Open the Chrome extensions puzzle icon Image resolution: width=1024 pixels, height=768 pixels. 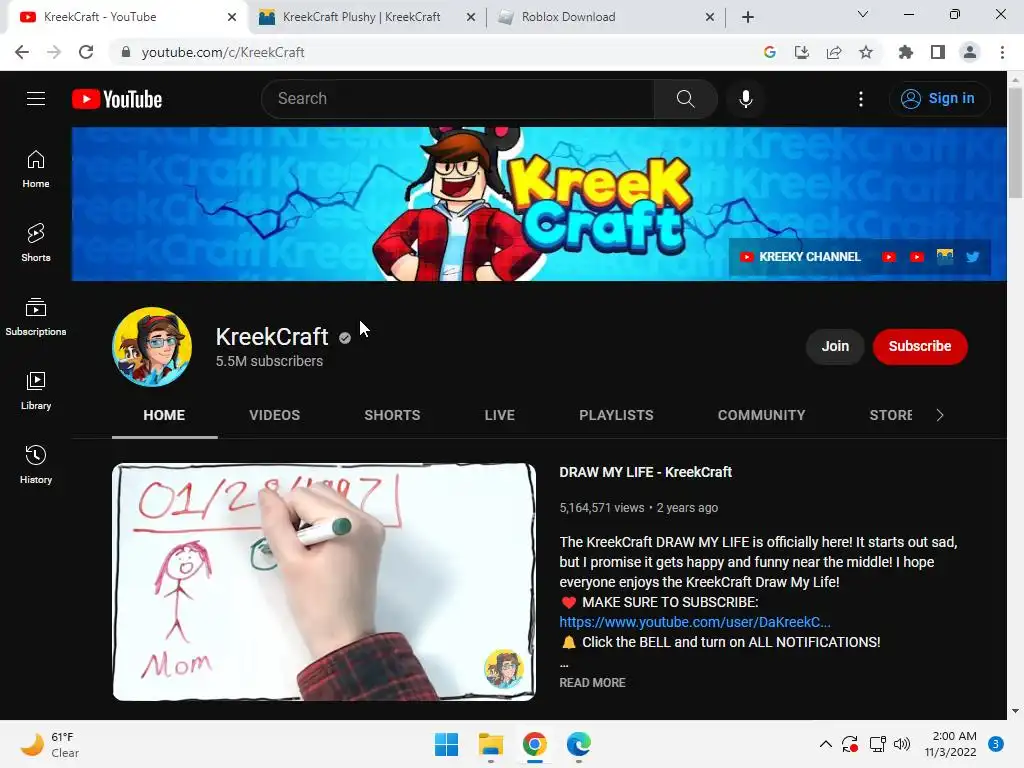pos(905,52)
